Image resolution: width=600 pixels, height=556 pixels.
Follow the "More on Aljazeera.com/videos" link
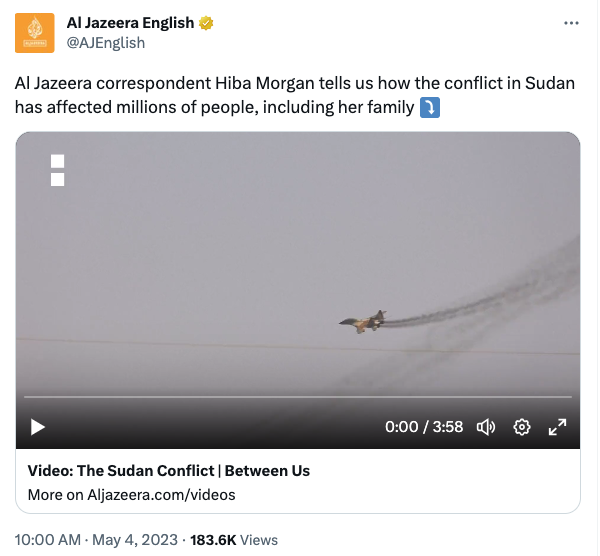pos(131,494)
